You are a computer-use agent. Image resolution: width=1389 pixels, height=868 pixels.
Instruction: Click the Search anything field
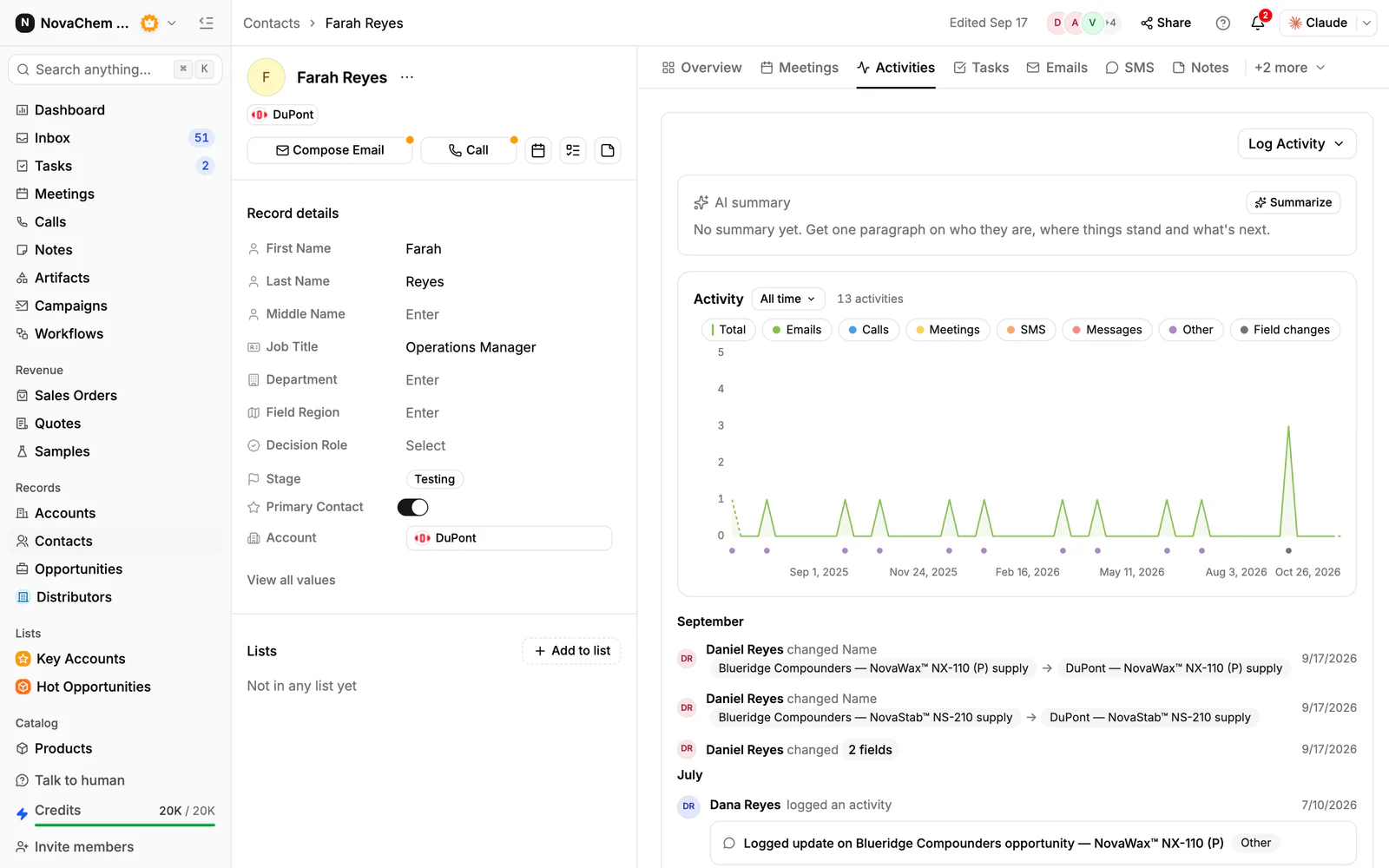(x=115, y=69)
